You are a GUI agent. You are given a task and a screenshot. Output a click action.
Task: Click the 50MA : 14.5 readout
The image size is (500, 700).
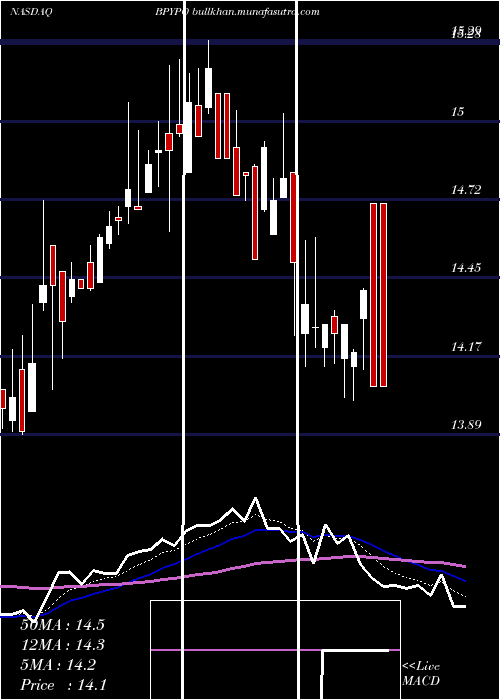(62, 625)
